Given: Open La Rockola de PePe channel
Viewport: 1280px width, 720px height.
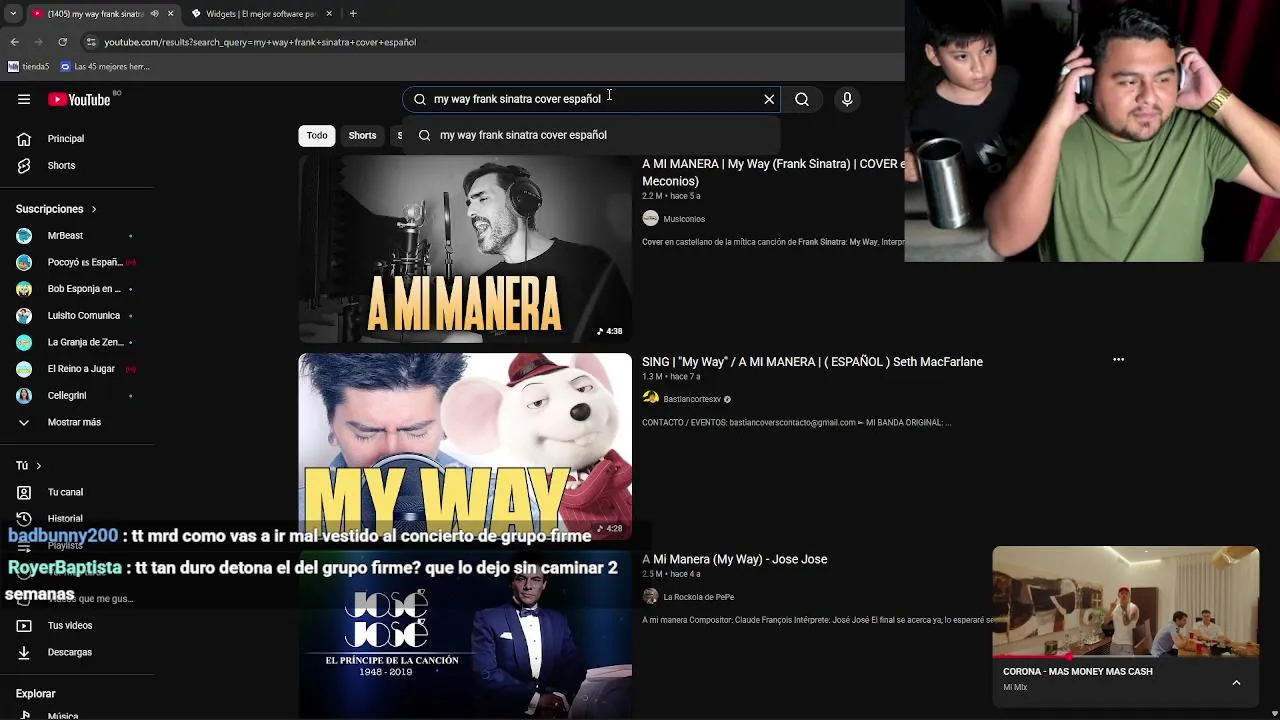Looking at the screenshot, I should pyautogui.click(x=699, y=597).
